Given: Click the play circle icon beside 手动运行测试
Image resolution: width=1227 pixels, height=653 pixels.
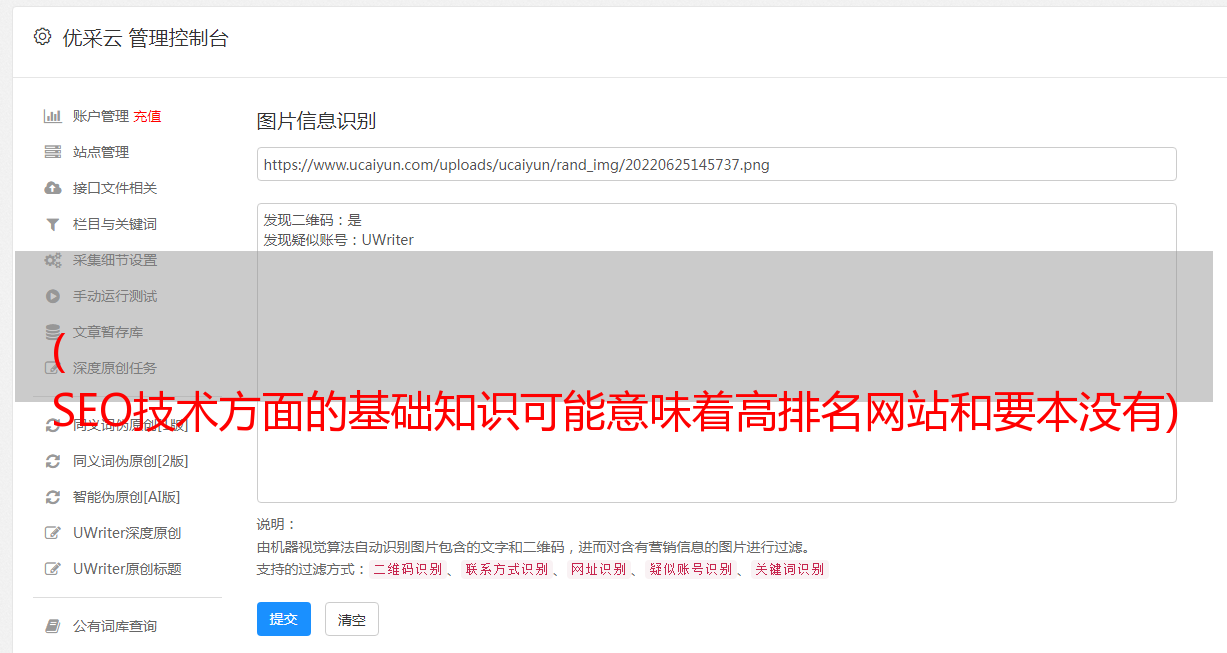Looking at the screenshot, I should coord(53,296).
